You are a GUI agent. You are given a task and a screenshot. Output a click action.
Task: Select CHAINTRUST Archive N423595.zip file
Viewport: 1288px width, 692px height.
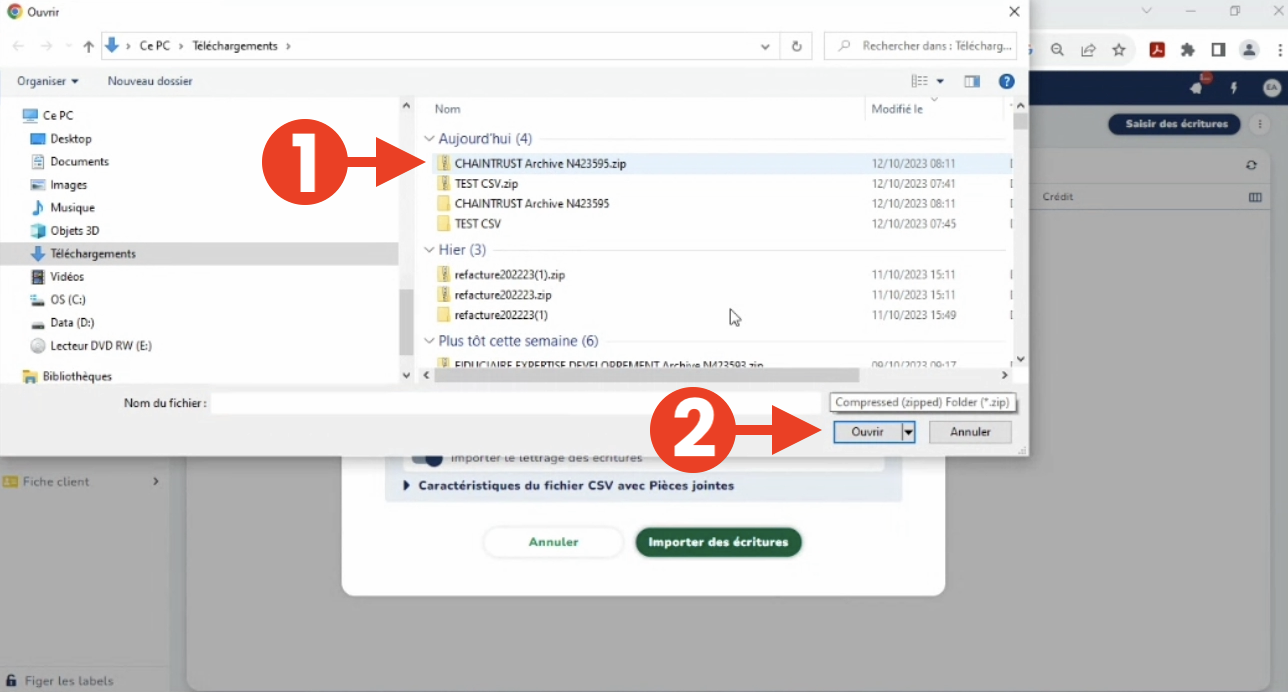point(540,163)
